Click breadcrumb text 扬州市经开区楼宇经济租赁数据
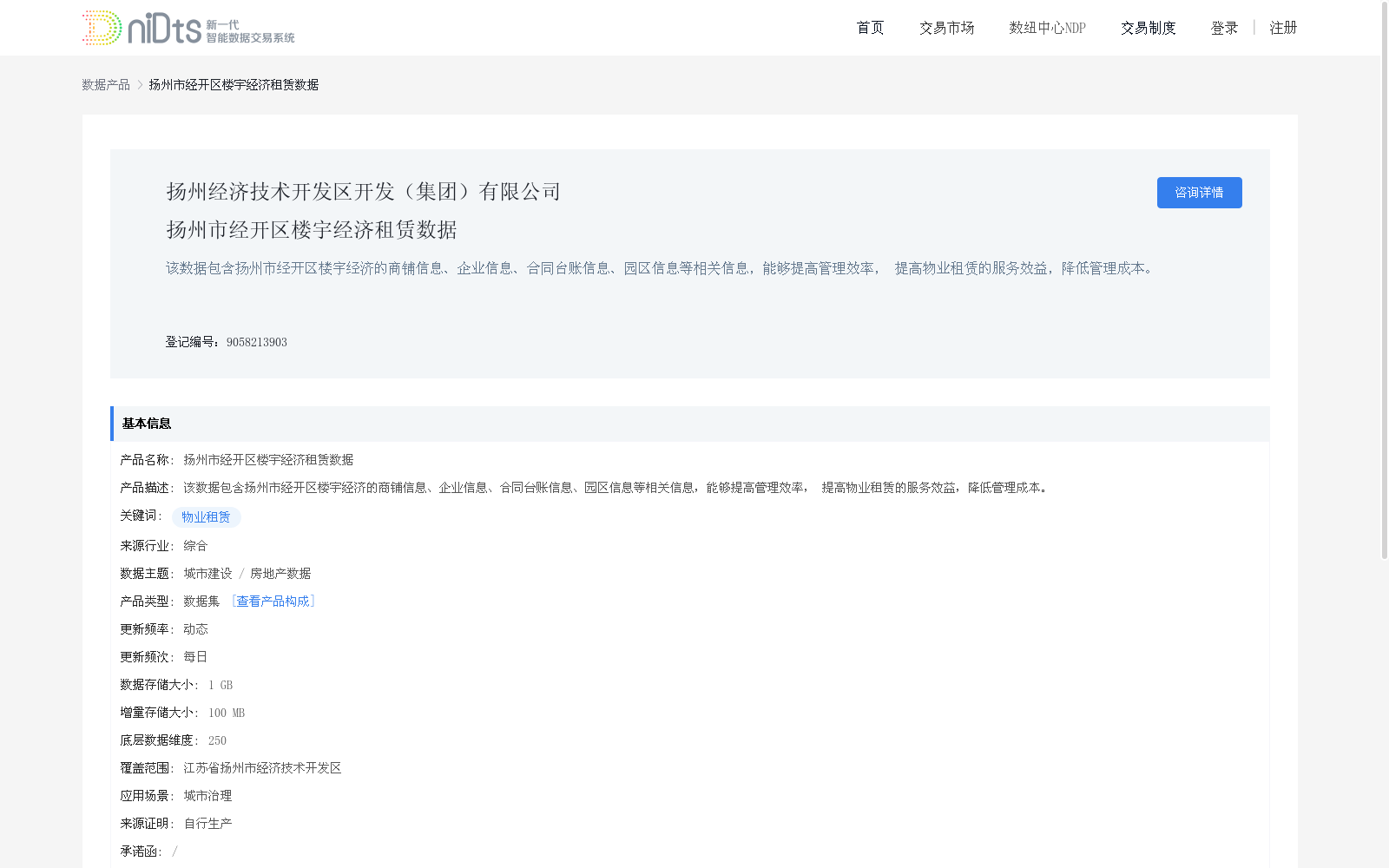 (x=234, y=84)
